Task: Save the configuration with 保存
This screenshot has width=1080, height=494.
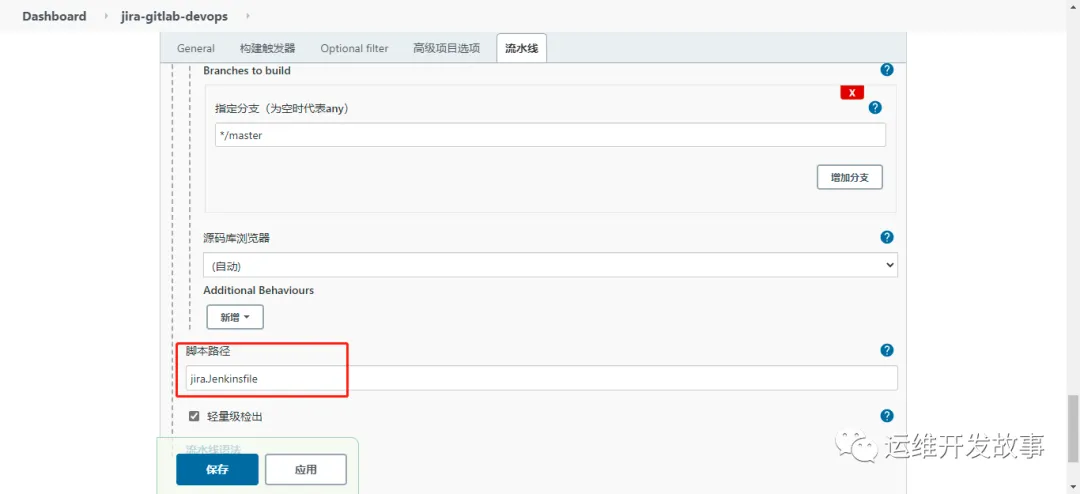Action: point(217,469)
